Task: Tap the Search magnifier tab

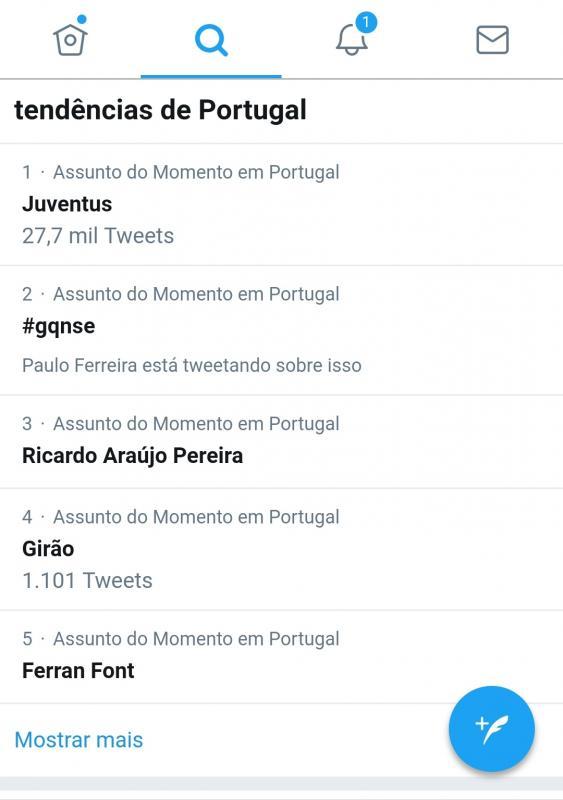Action: pyautogui.click(x=211, y=40)
